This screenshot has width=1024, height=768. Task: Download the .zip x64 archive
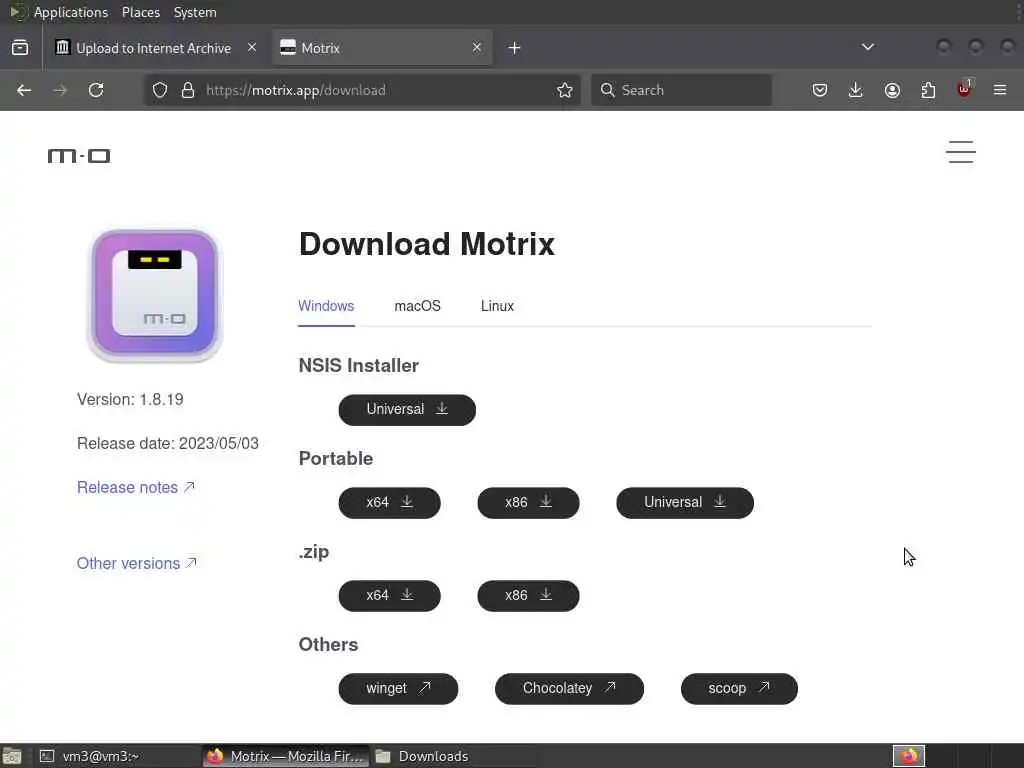click(389, 596)
